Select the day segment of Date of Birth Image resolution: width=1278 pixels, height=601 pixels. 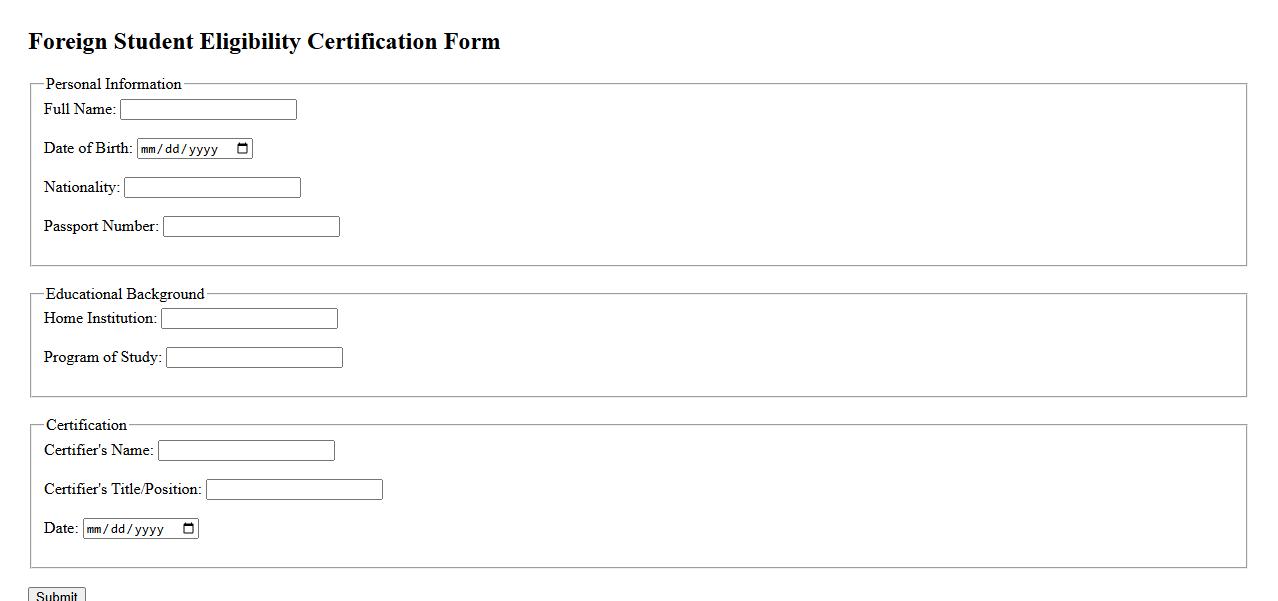coord(173,149)
